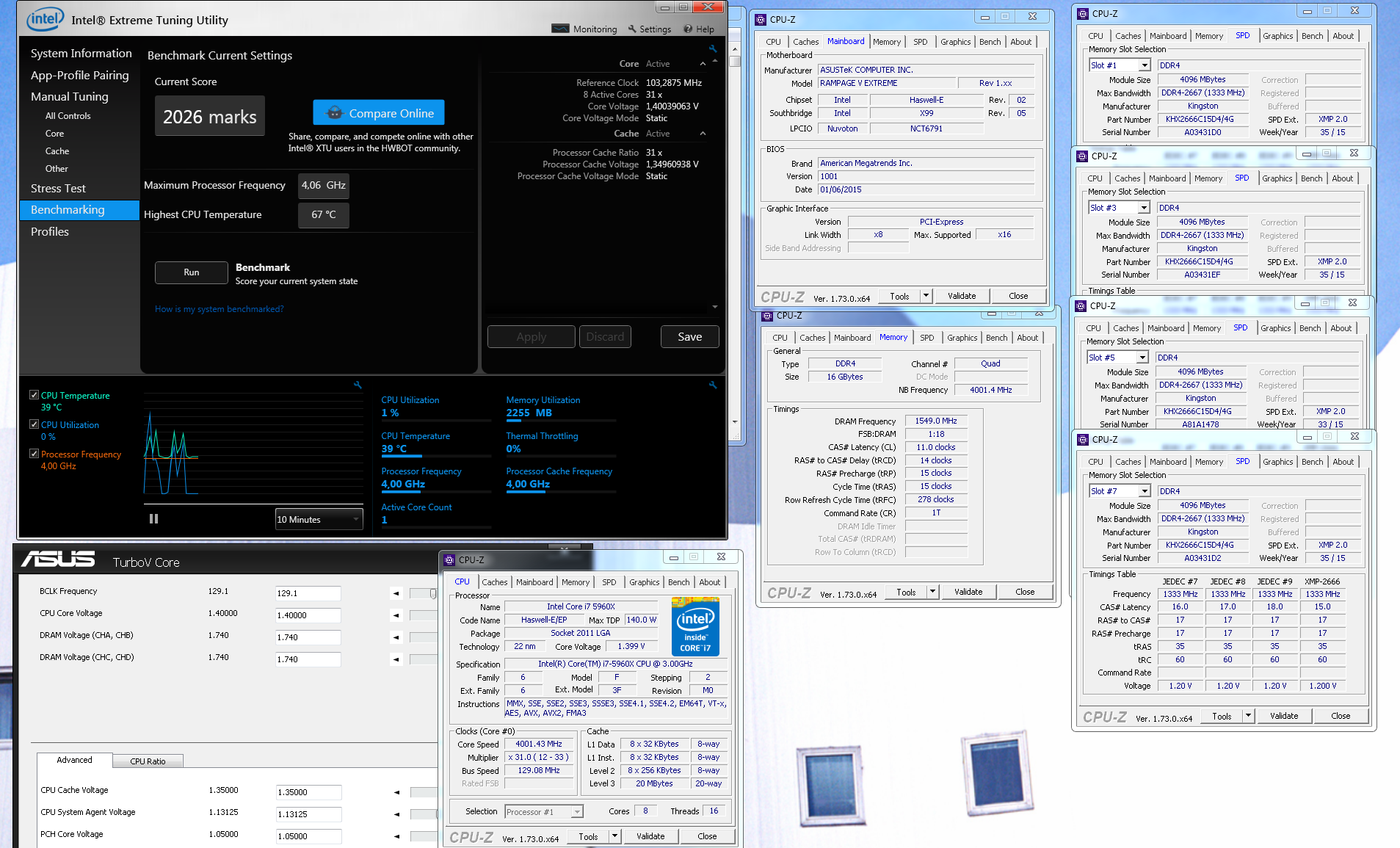Image resolution: width=1400 pixels, height=848 pixels.
Task: Click the left arrow for CPU Cache Voltage
Action: (x=396, y=792)
